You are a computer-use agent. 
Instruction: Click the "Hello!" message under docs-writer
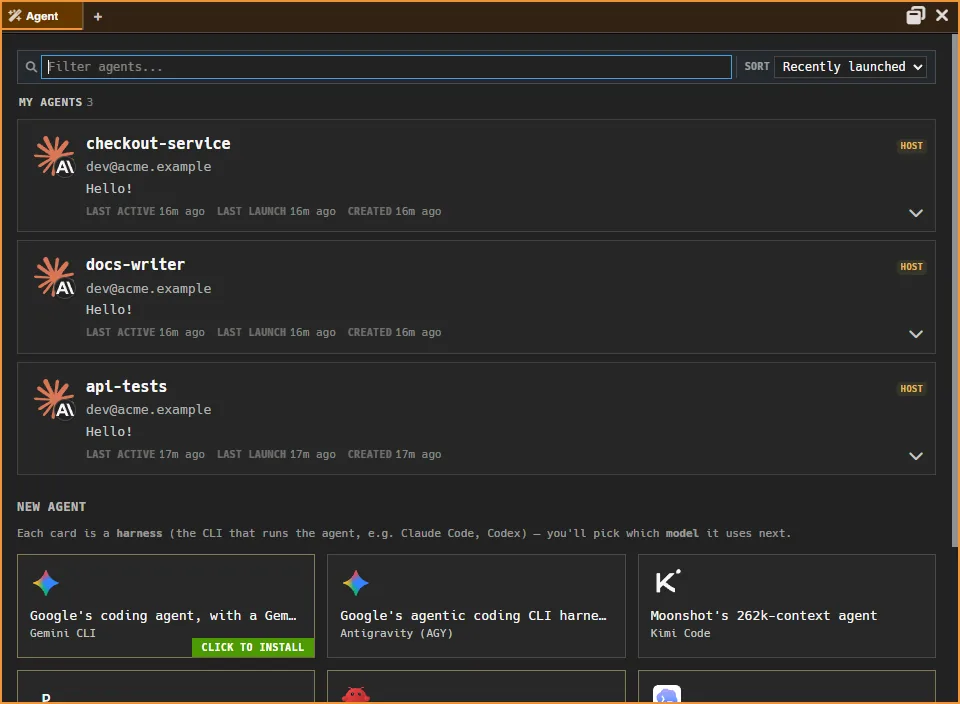[x=109, y=310]
